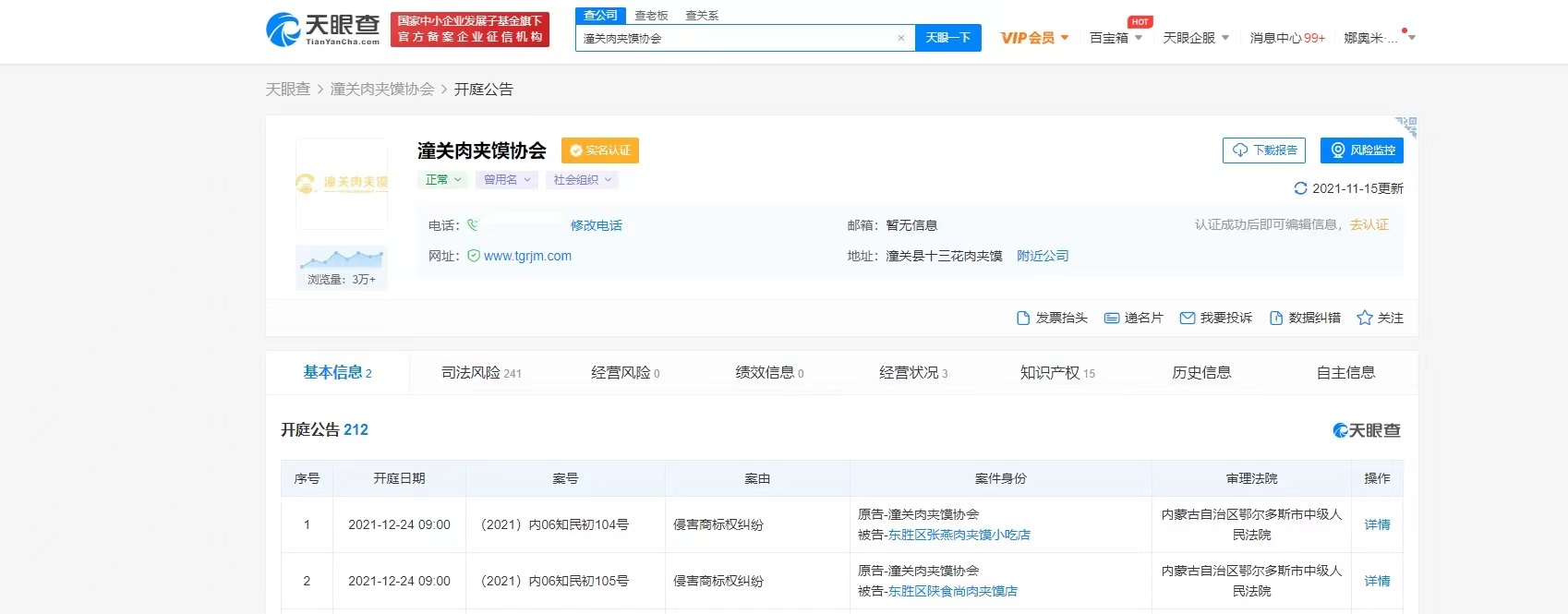
Task: Click the 国家中小企业发展子基金 red banner
Action: (x=470, y=29)
